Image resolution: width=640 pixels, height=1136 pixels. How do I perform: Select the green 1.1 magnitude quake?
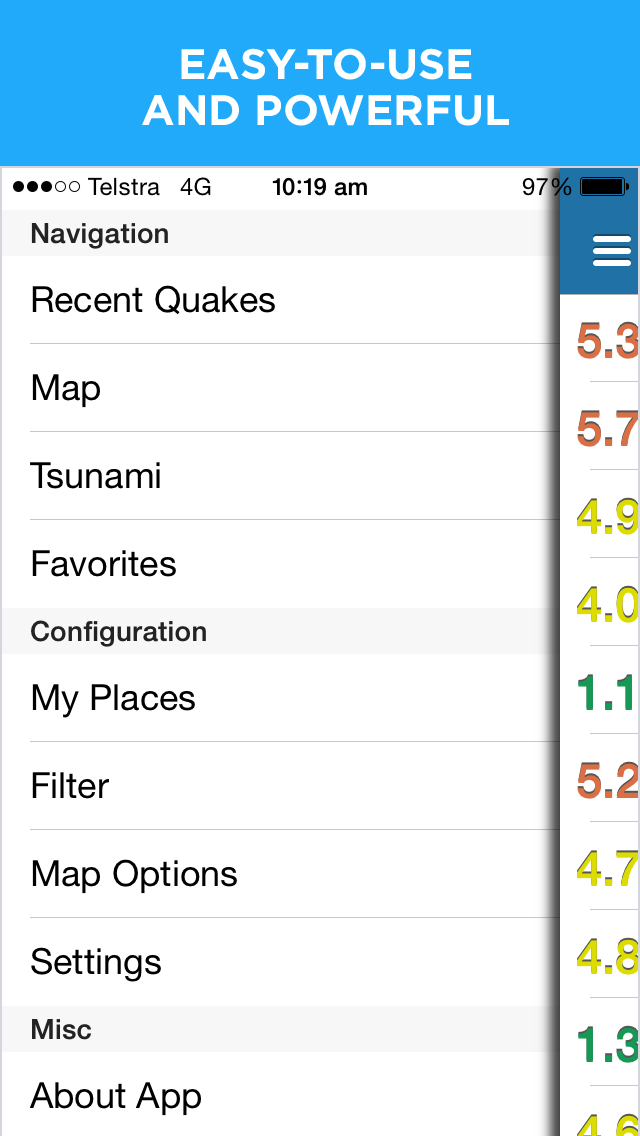click(600, 690)
